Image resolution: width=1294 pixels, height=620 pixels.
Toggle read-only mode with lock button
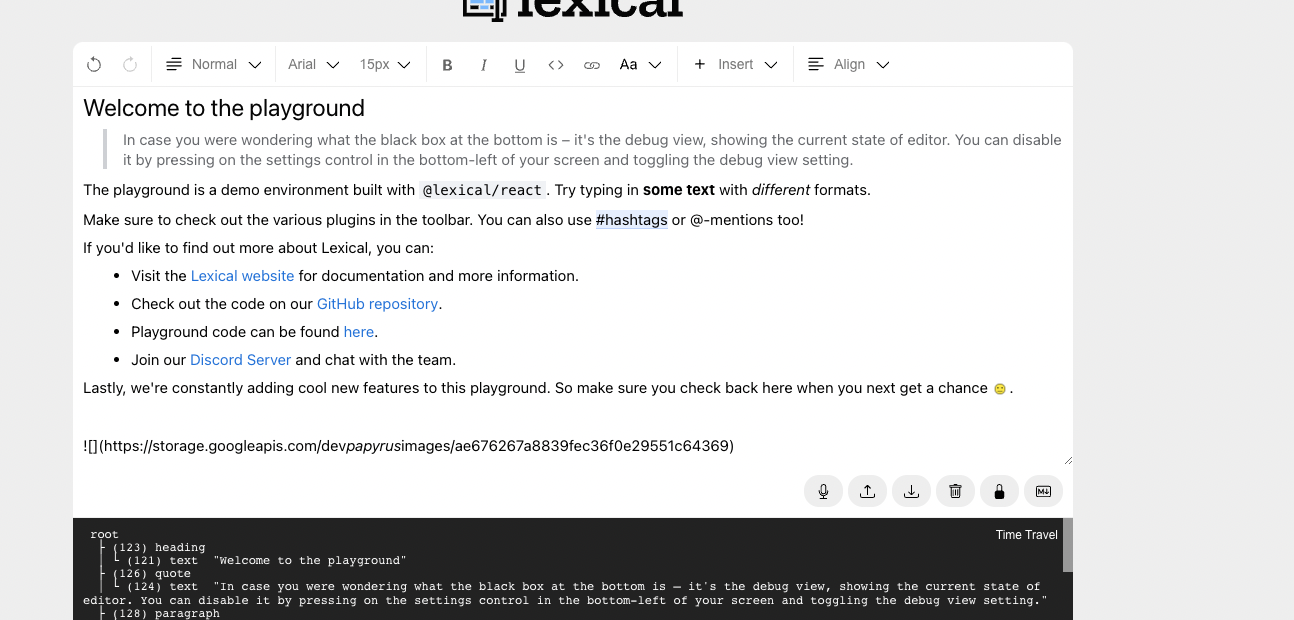coord(999,491)
